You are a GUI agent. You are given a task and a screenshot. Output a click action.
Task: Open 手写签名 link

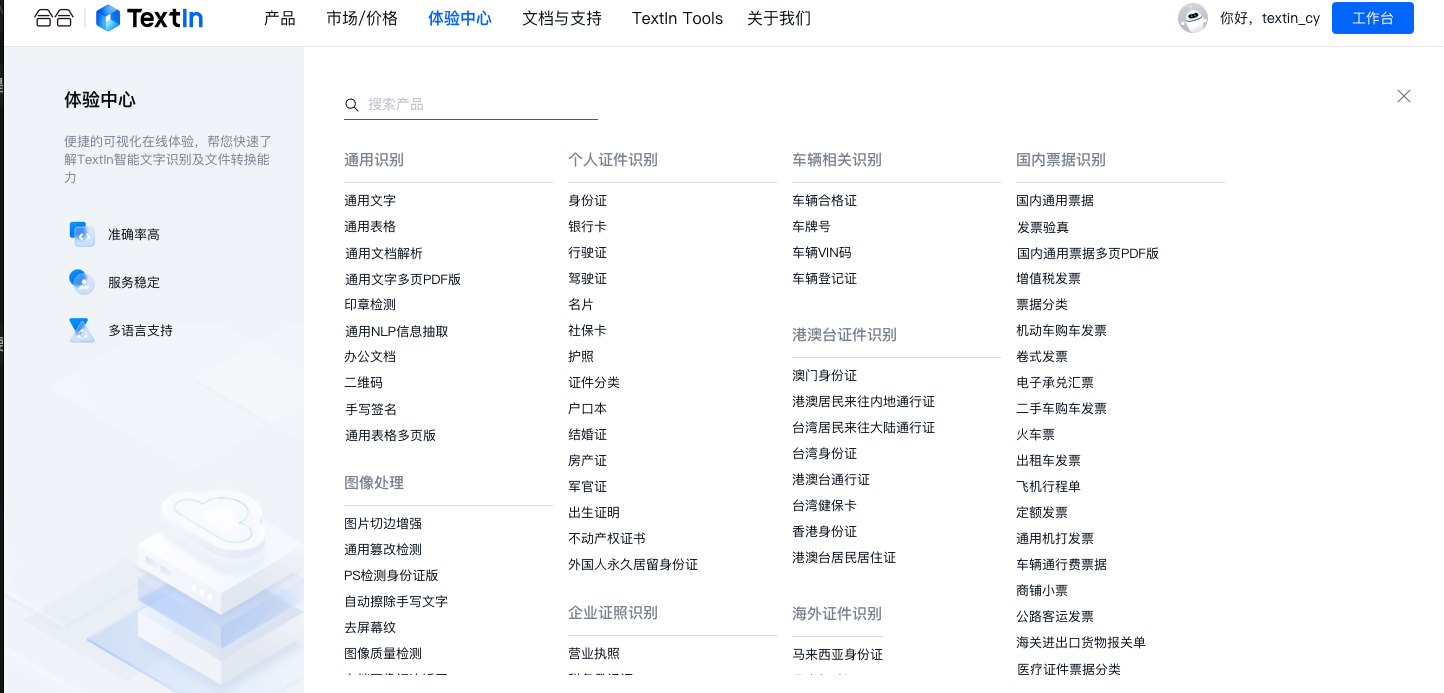click(x=370, y=409)
